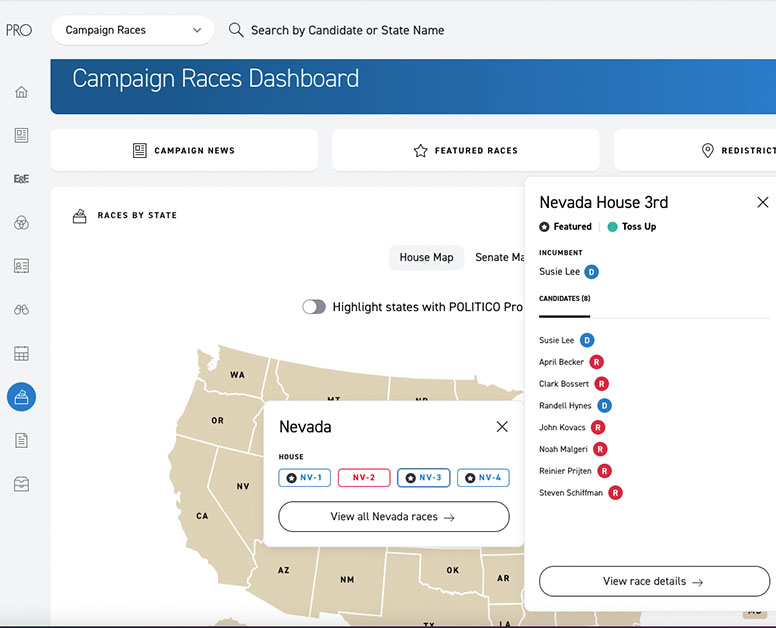Viewport: 776px width, 628px height.
Task: Open the Featured Races card
Action: click(x=466, y=150)
